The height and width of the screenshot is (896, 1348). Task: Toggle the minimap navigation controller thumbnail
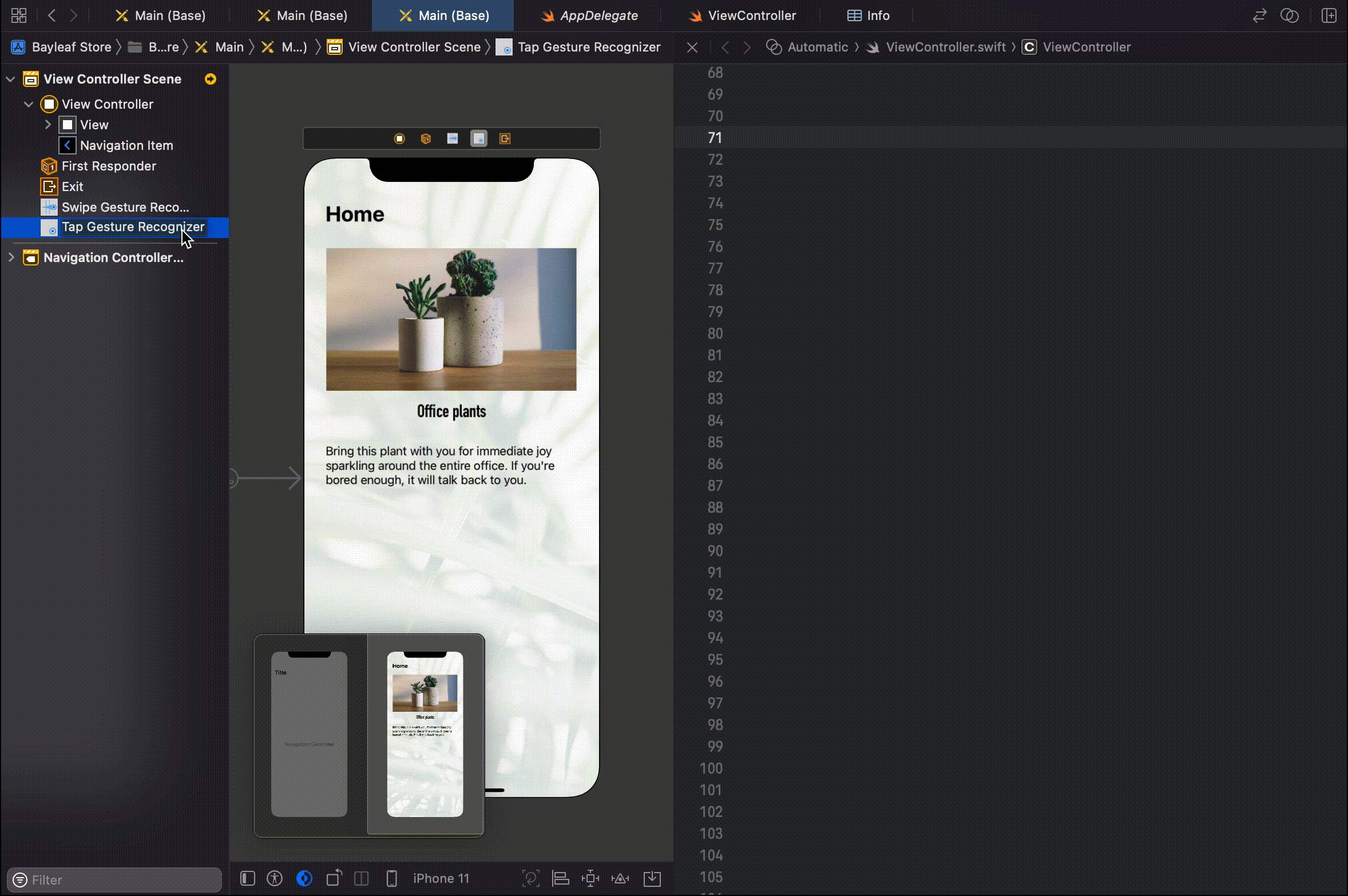coord(309,735)
